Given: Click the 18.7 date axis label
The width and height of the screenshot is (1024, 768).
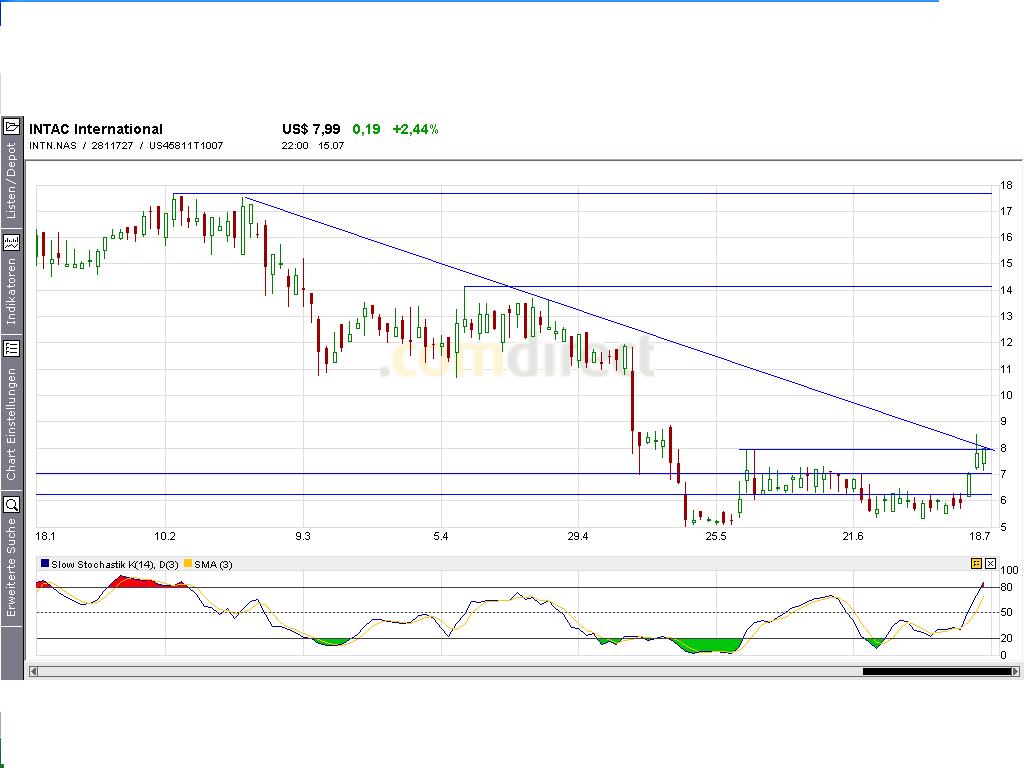Looking at the screenshot, I should [979, 537].
